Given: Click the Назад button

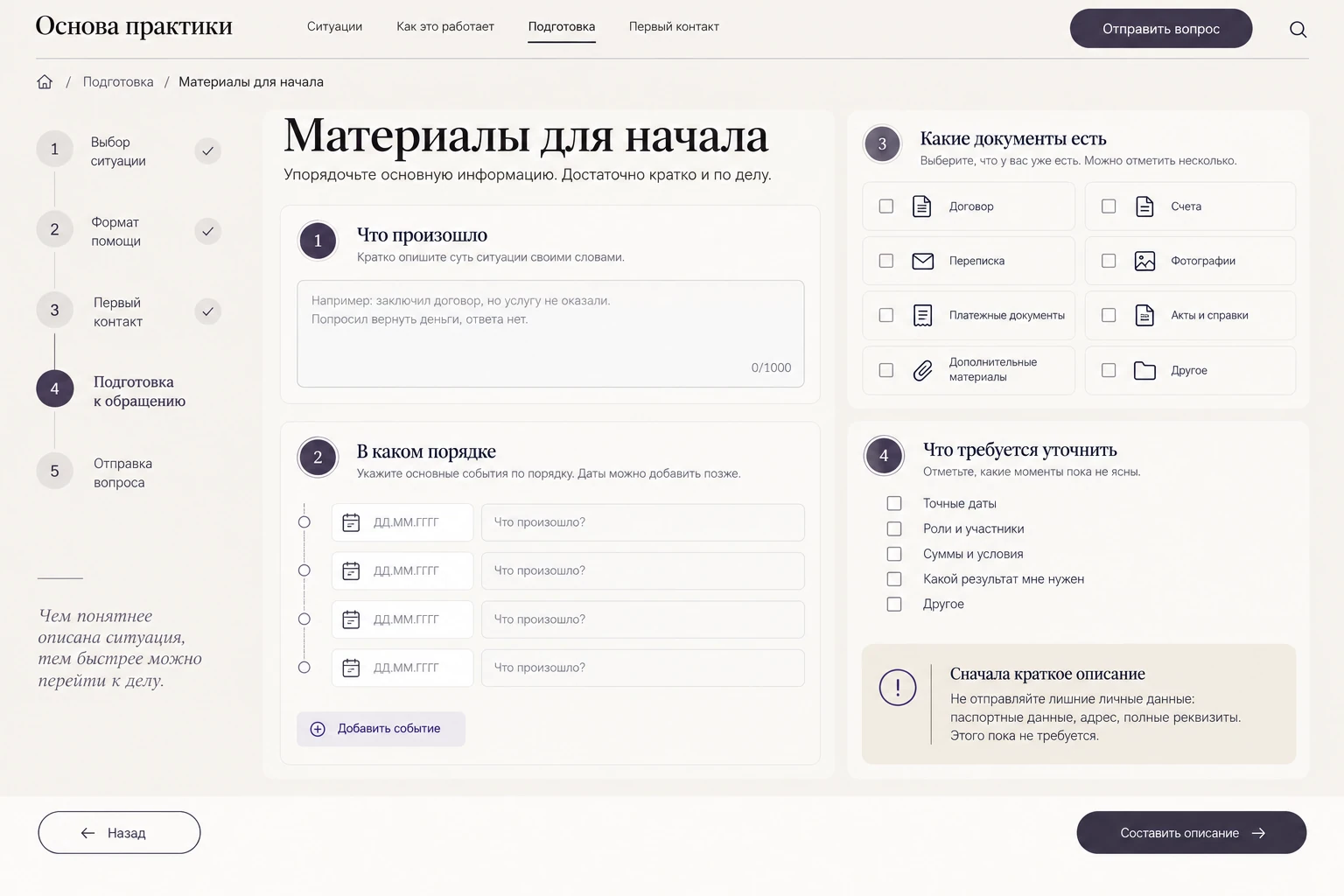Looking at the screenshot, I should point(119,833).
